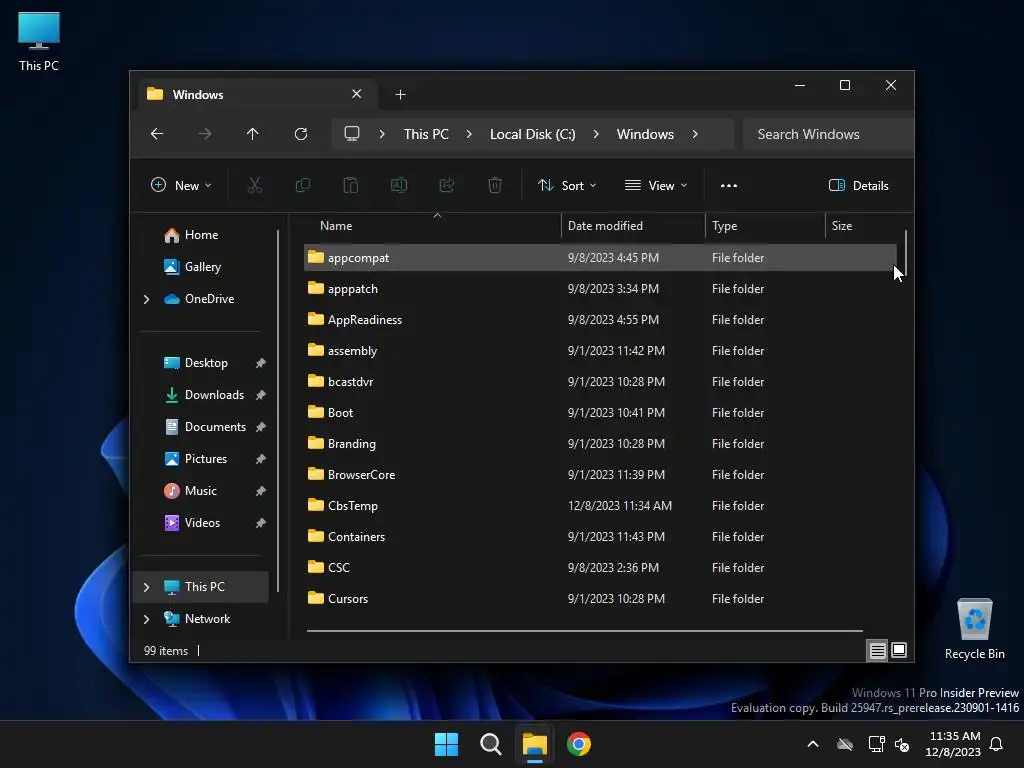Open pinned Pictures folder

pos(206,458)
